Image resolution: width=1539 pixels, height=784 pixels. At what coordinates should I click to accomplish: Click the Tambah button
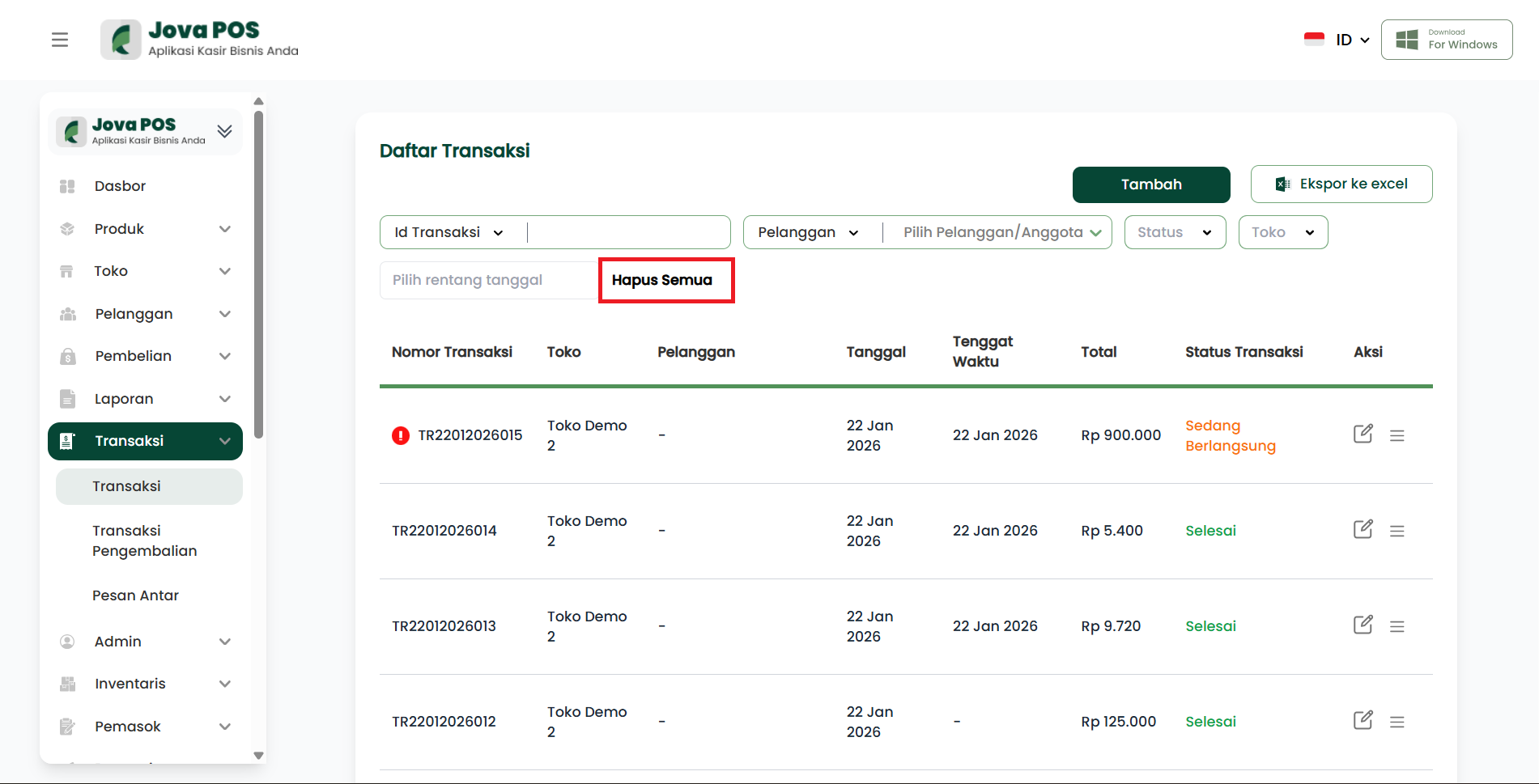coord(1150,184)
